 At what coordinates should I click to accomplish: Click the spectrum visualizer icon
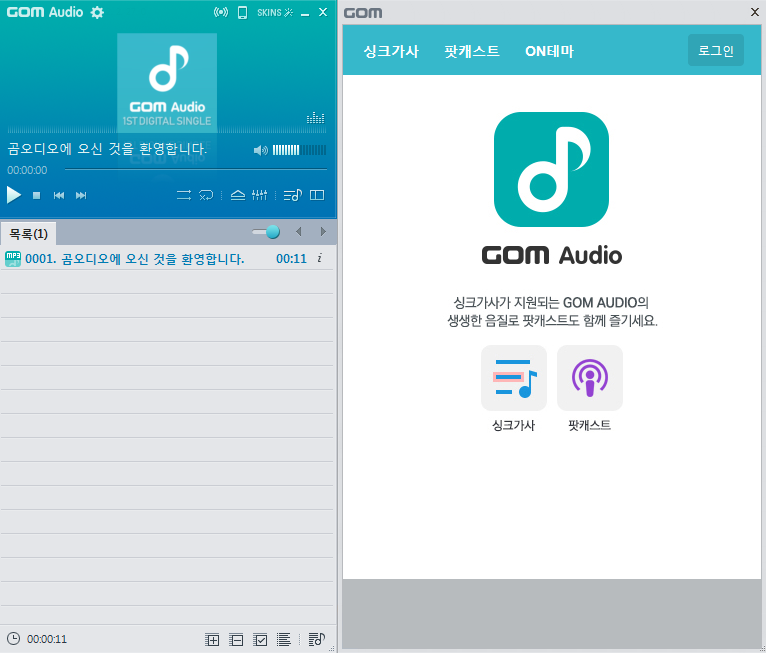click(316, 118)
